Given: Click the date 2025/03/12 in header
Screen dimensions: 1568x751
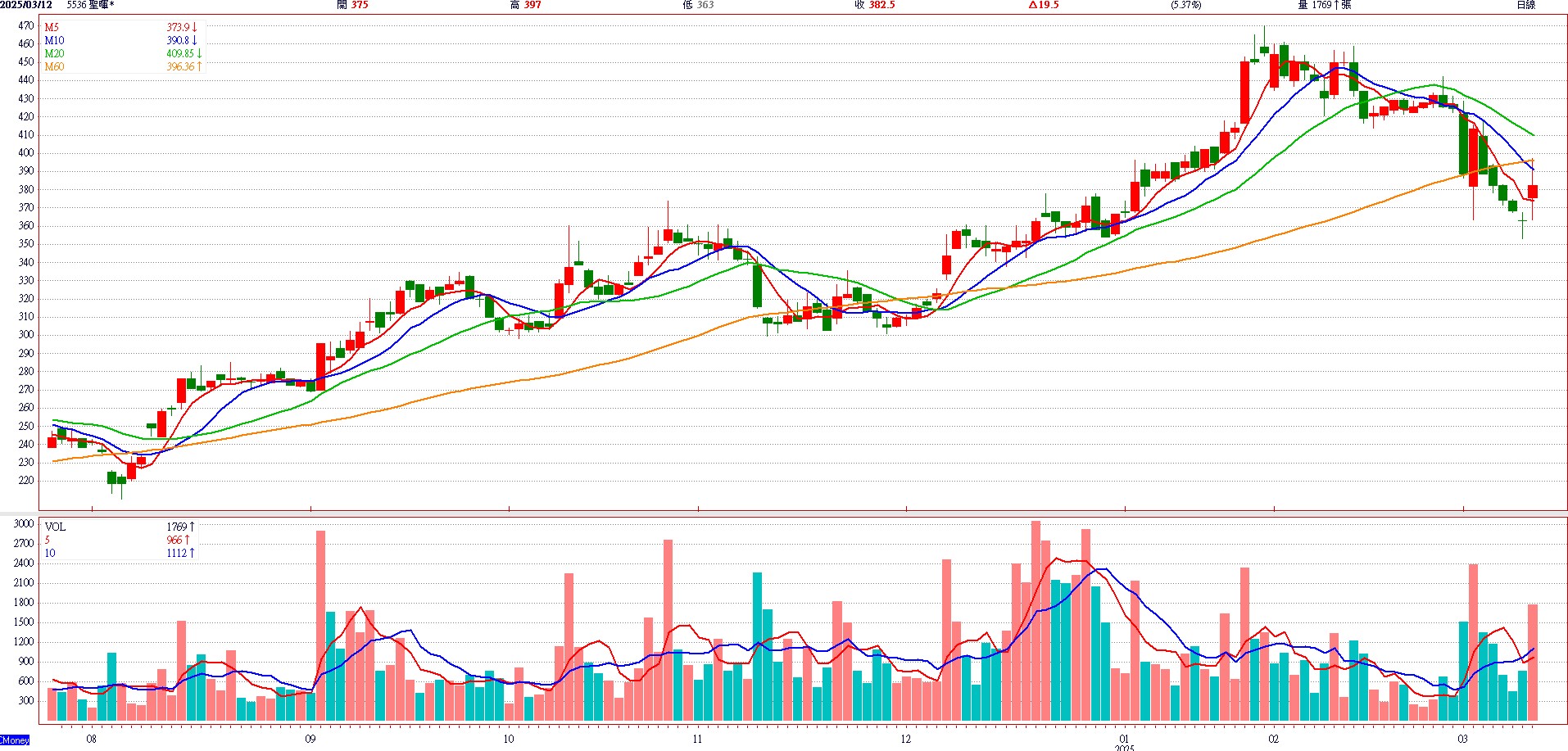Looking at the screenshot, I should (x=26, y=5).
